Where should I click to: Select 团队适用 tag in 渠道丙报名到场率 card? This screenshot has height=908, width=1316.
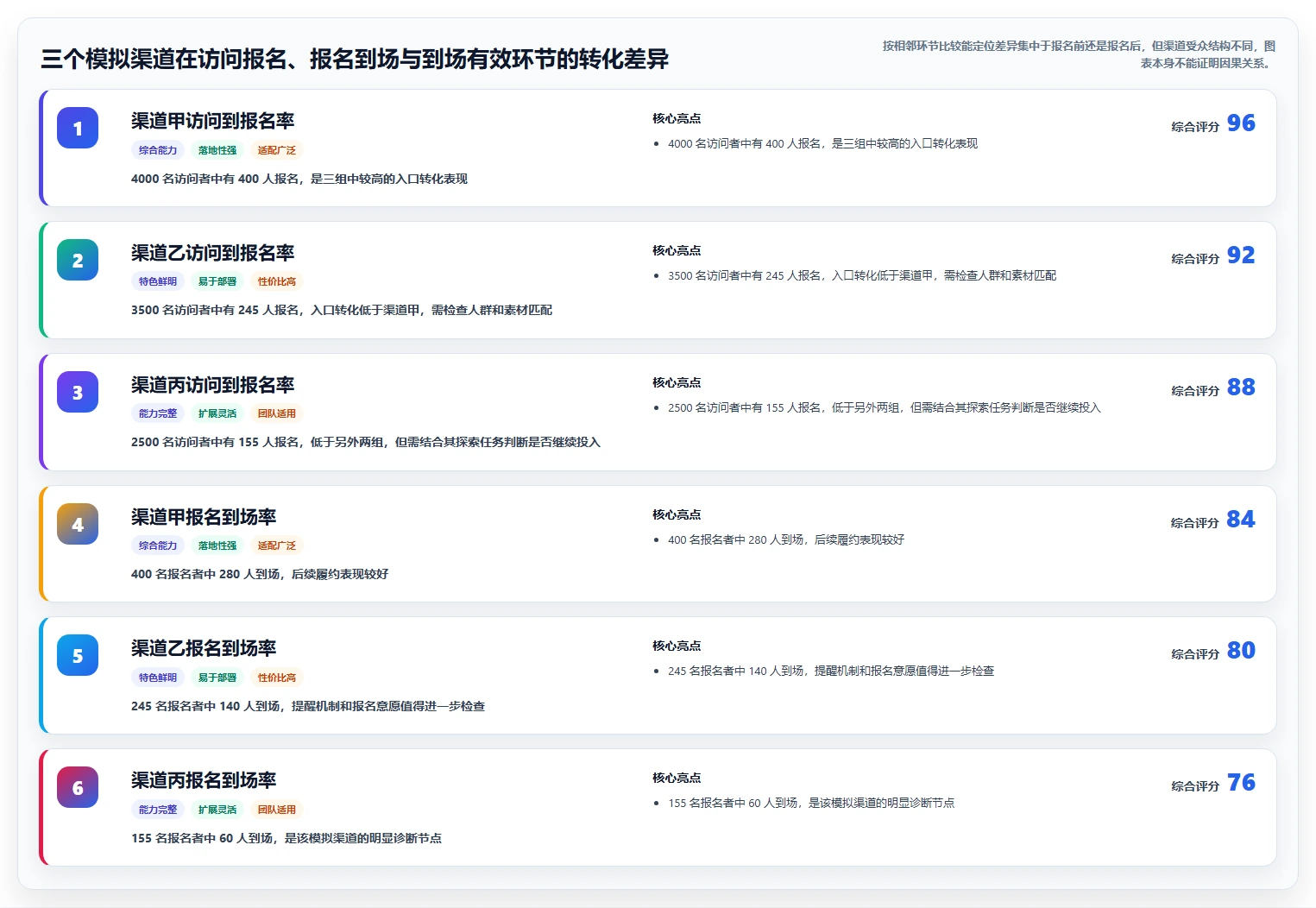pos(277,810)
